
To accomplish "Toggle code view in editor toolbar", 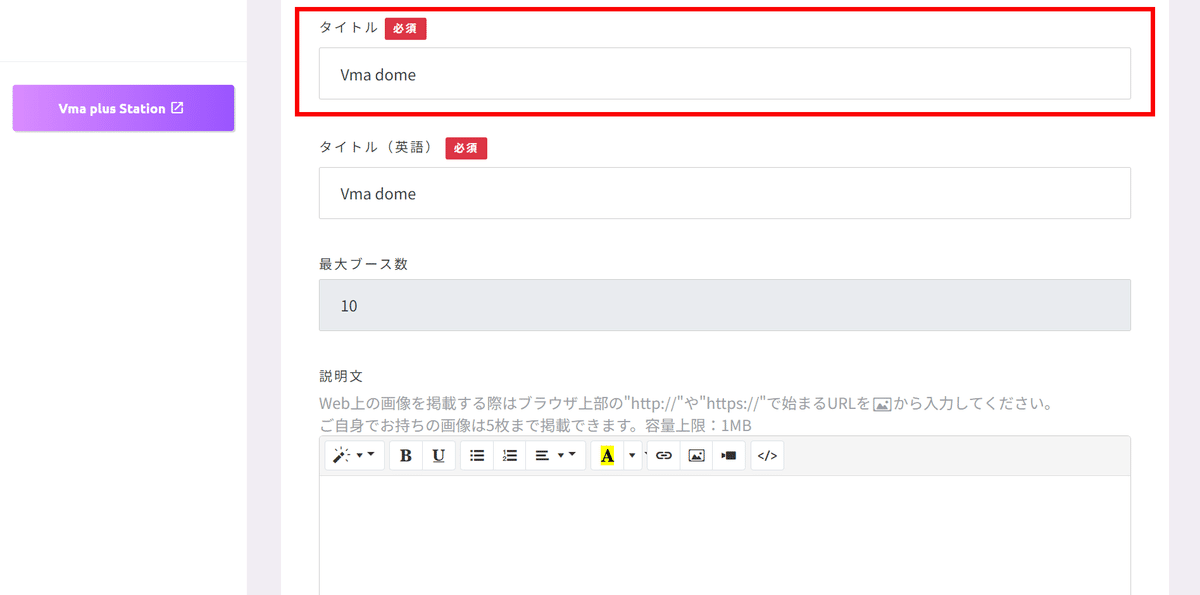I will point(767,455).
